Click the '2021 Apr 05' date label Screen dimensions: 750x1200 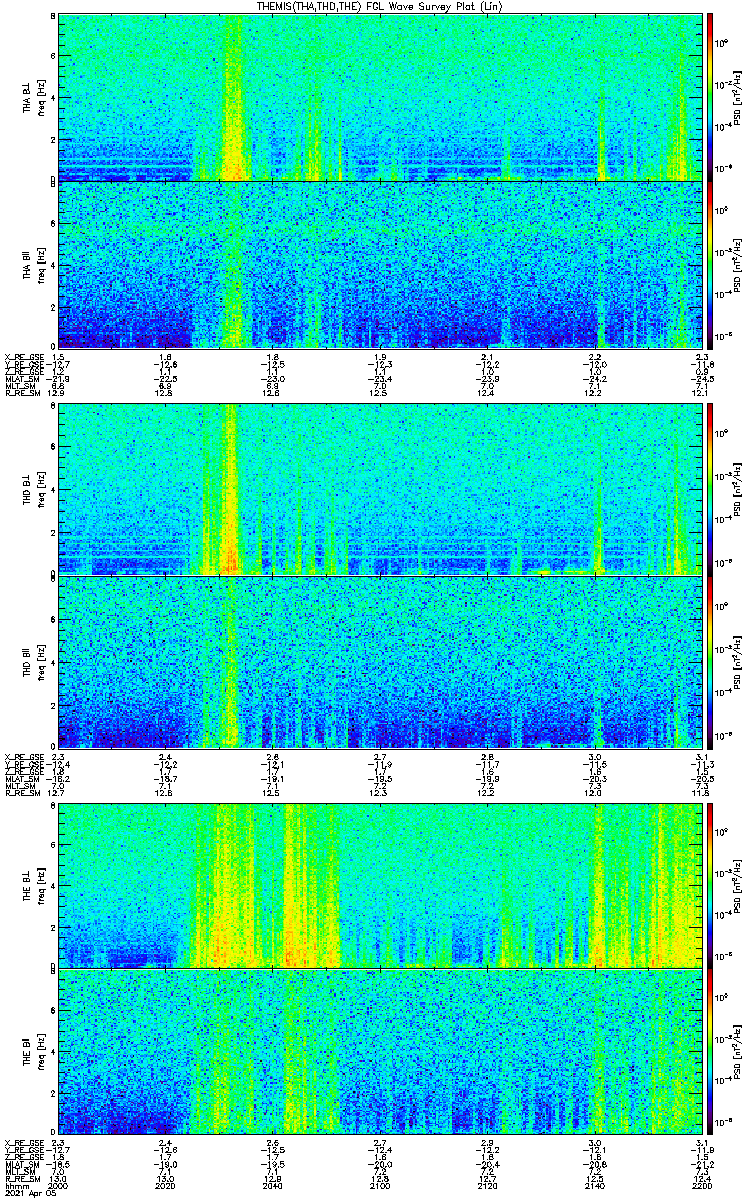click(29, 1193)
